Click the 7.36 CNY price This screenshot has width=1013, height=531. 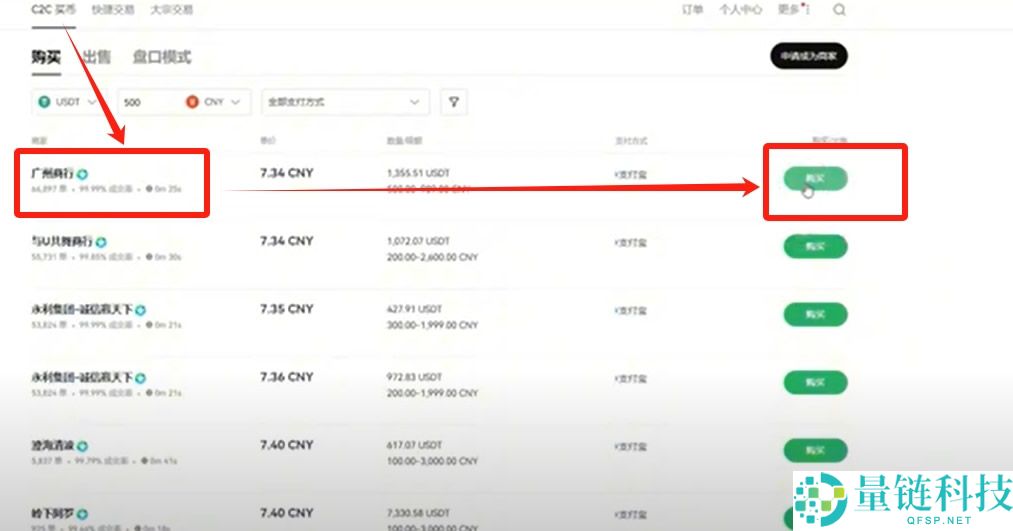pyautogui.click(x=287, y=377)
